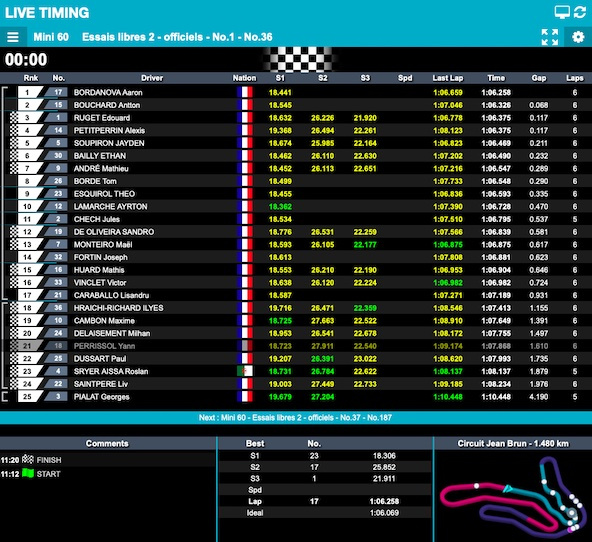Select driver row PERRISSOL Yann
This screenshot has height=542, width=592.
tap(296, 346)
